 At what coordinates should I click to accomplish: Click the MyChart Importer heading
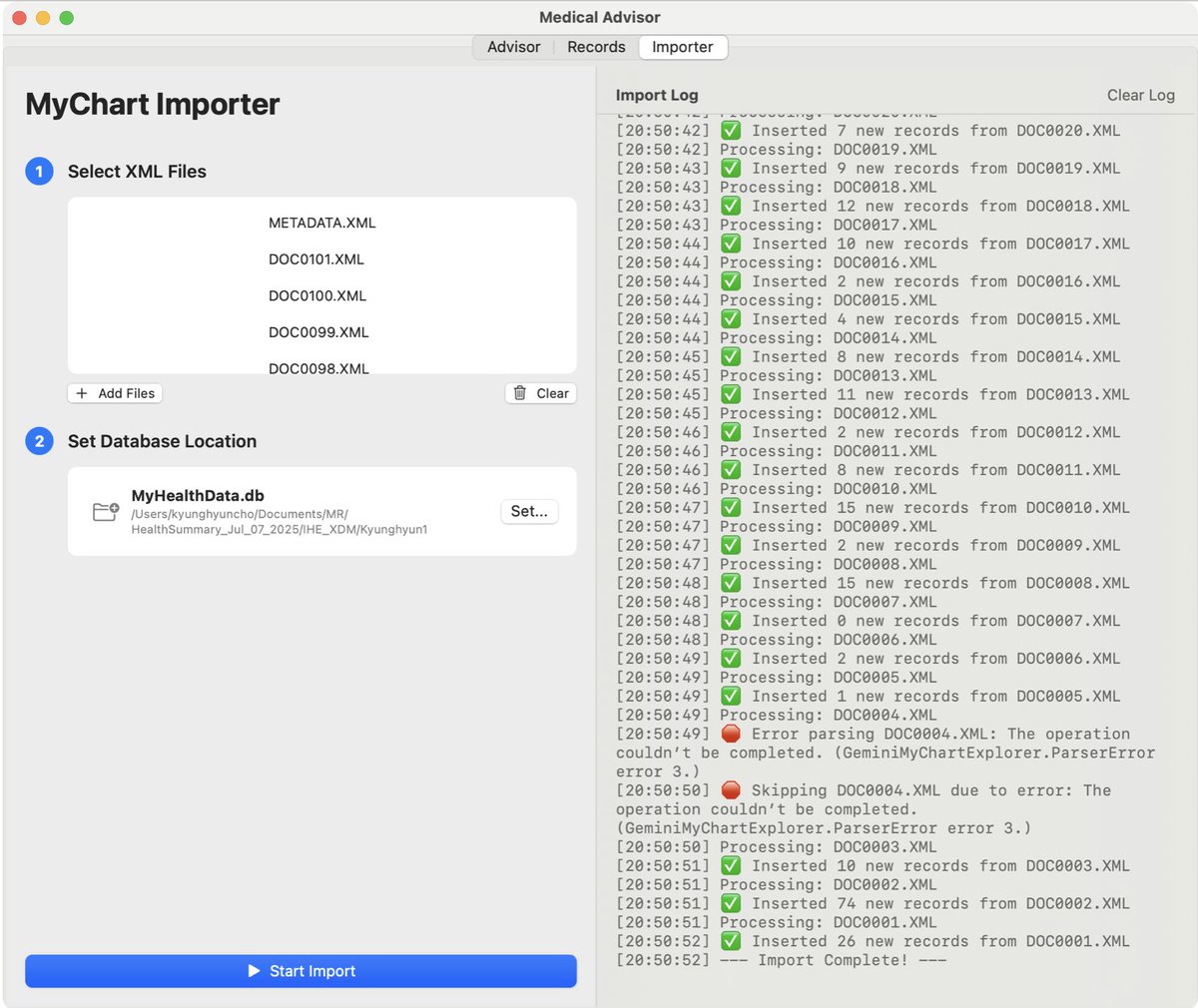(153, 105)
